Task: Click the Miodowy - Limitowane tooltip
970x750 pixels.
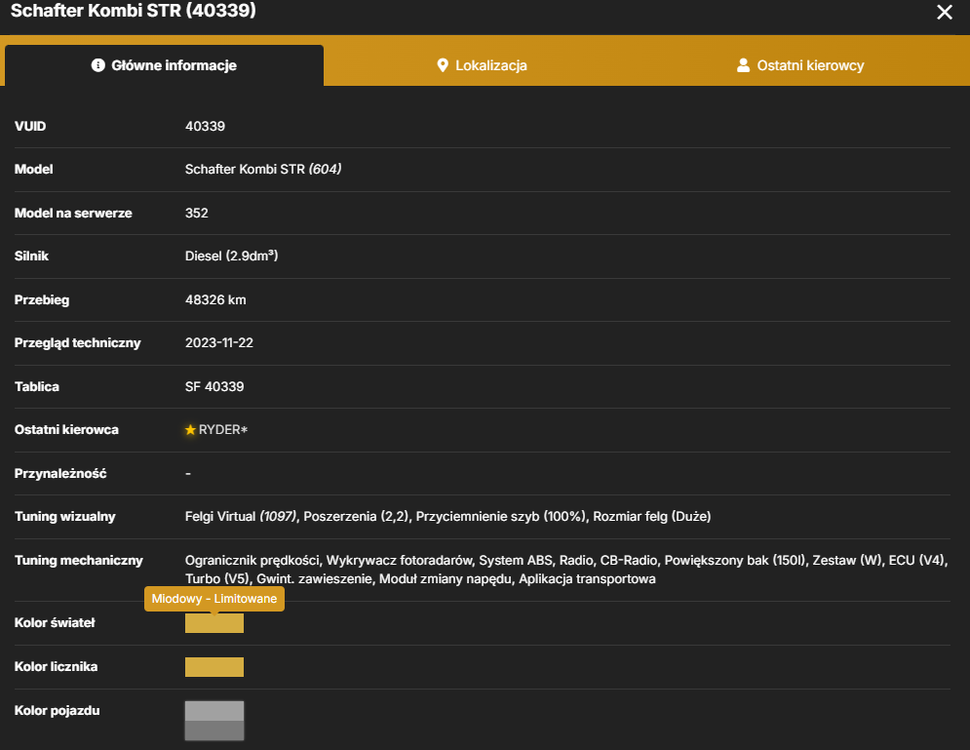Action: [214, 598]
